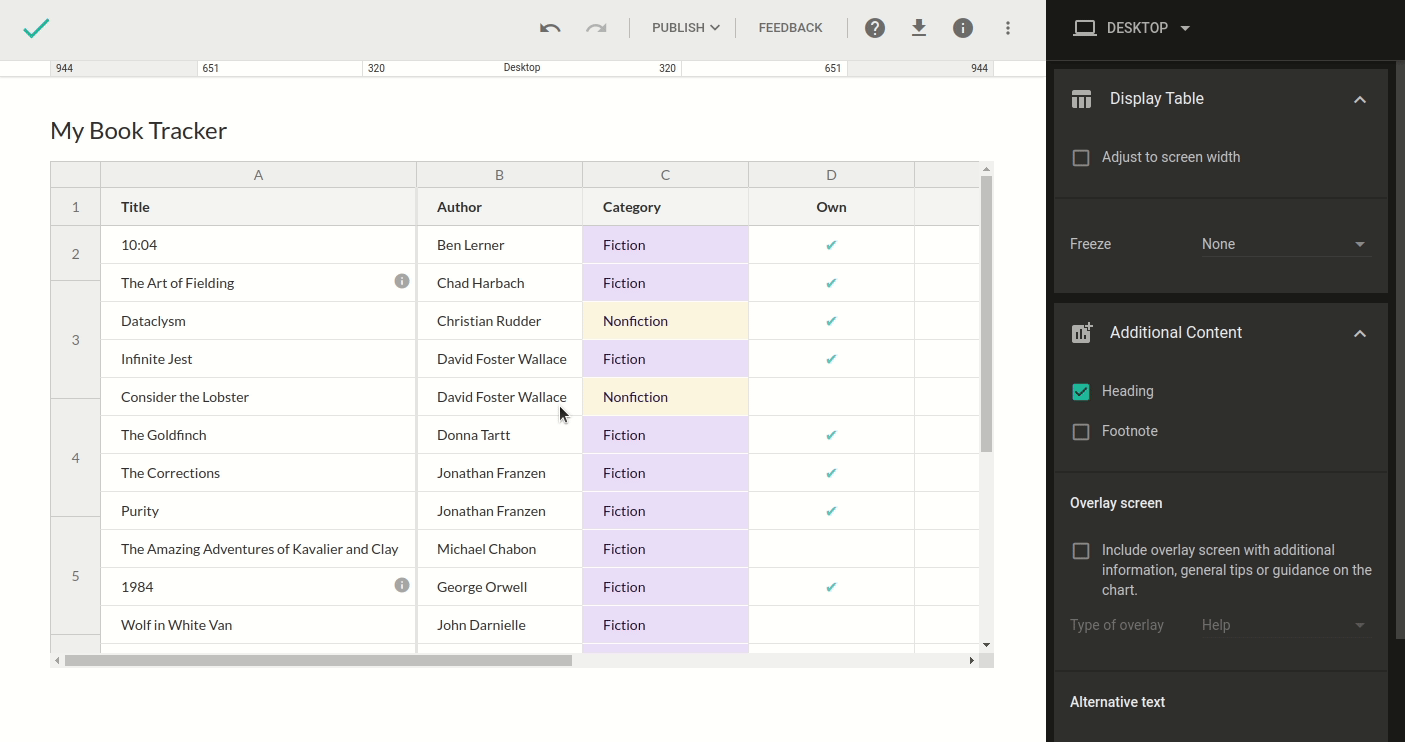Screen dimensions: 1405x742
Task: Click the undo arrow icon
Action: point(550,28)
